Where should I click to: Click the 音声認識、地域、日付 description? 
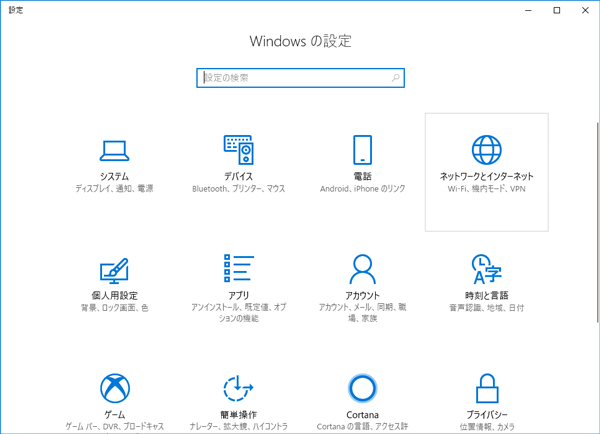[x=486, y=308]
